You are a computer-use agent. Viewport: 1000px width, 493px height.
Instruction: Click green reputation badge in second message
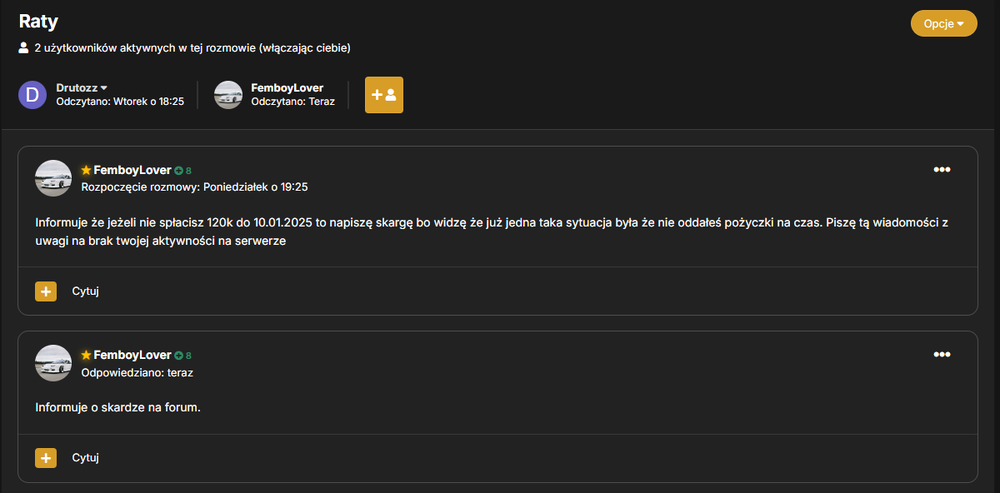(x=183, y=356)
